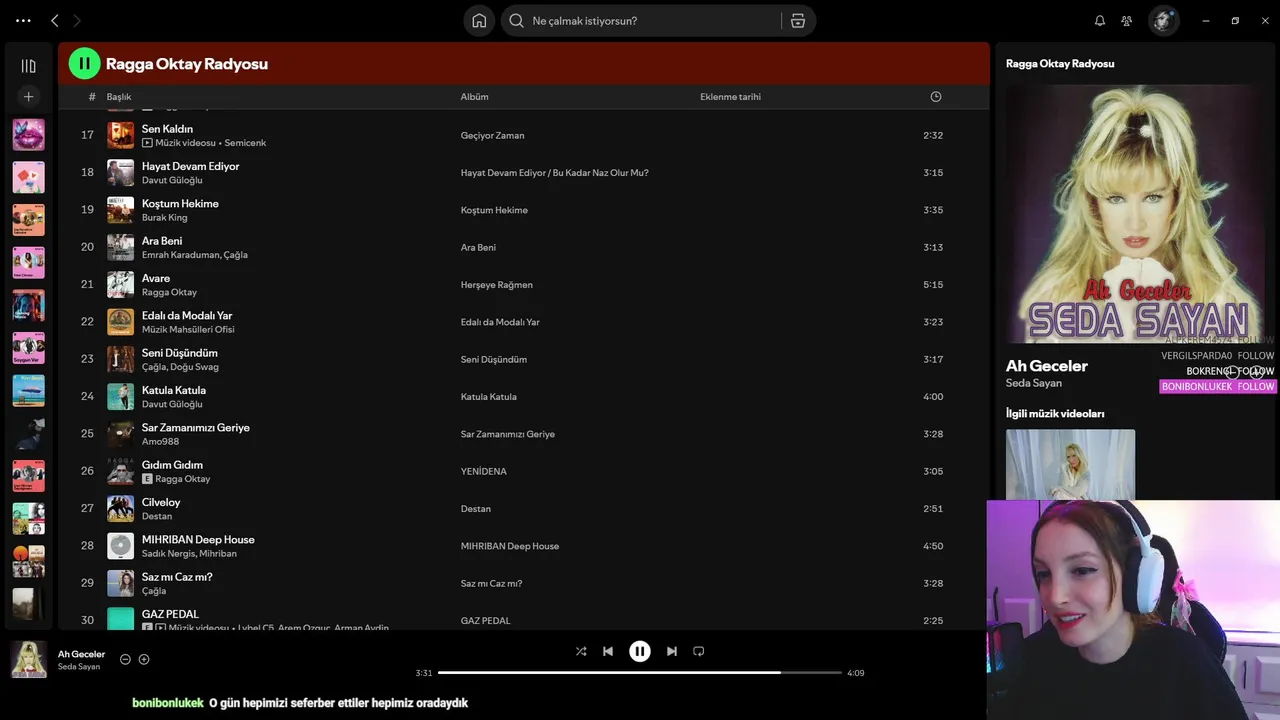Skip to previous track
Viewport: 1280px width, 720px height.
608,651
